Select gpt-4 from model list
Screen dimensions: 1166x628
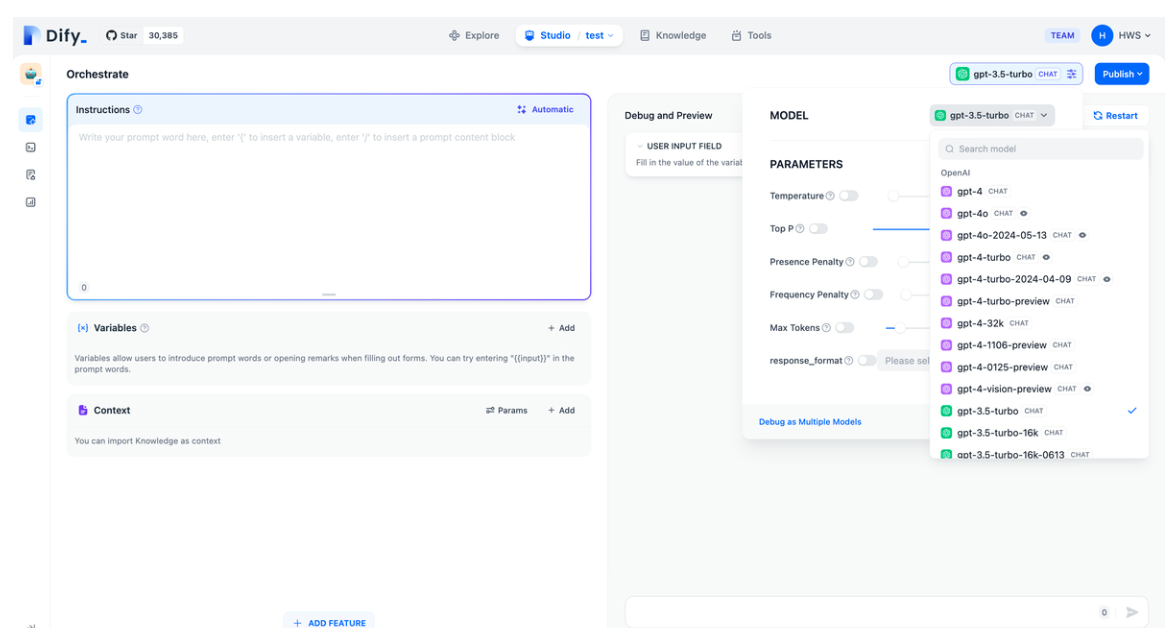[x=1039, y=191]
